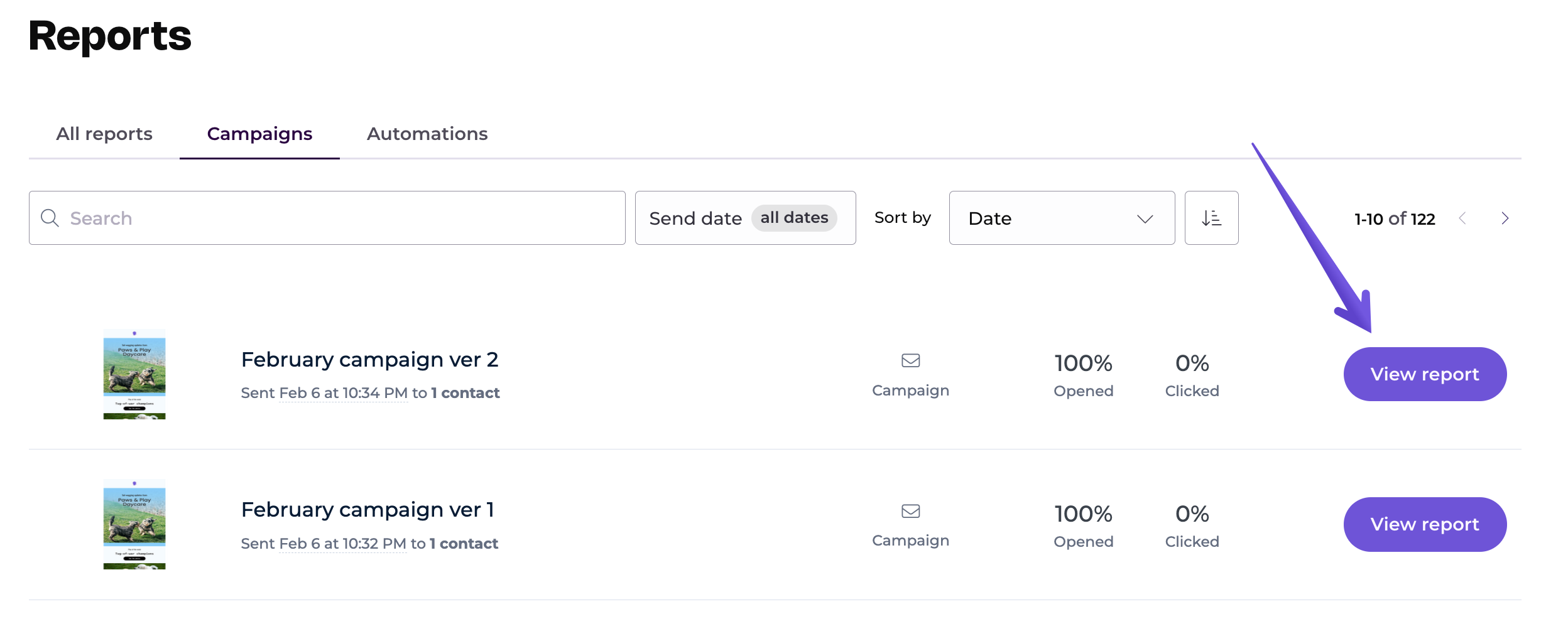
Task: Go to next page of reports
Action: point(1505,218)
